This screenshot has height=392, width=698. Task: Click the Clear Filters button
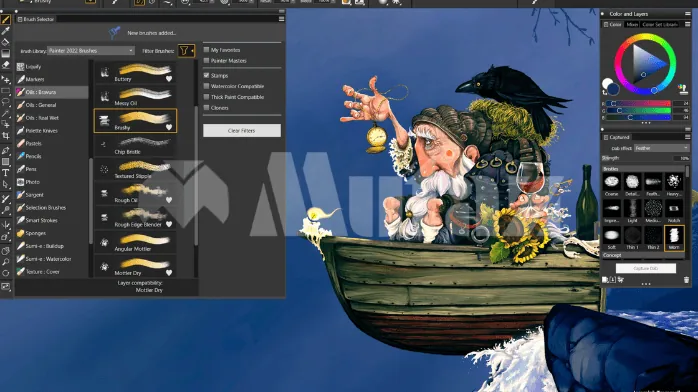[x=242, y=130]
